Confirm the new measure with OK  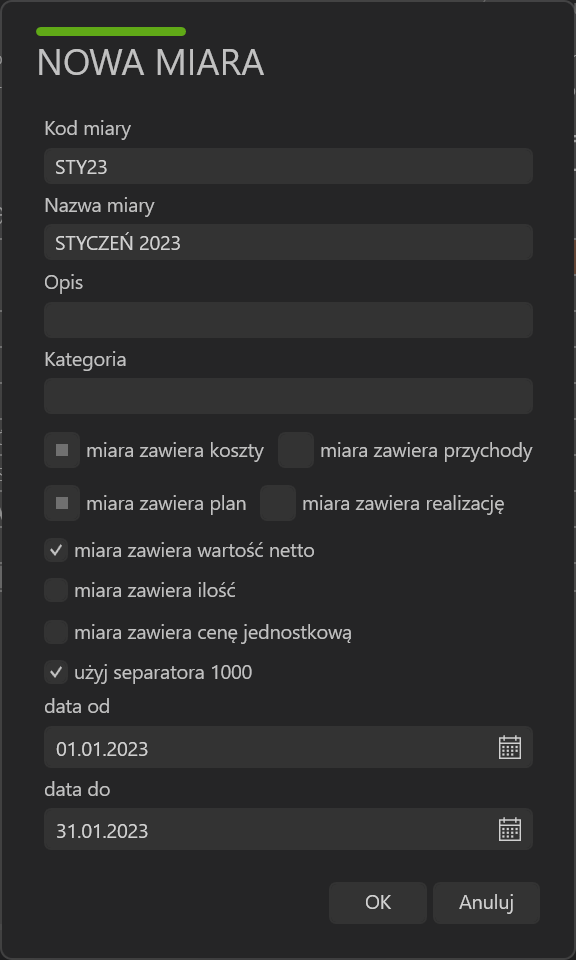[x=378, y=902]
